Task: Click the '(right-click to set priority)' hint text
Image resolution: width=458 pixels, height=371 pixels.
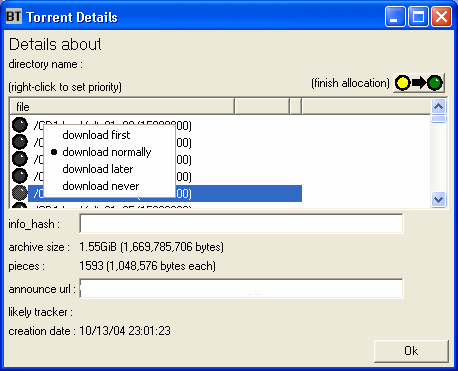Action: click(x=65, y=87)
